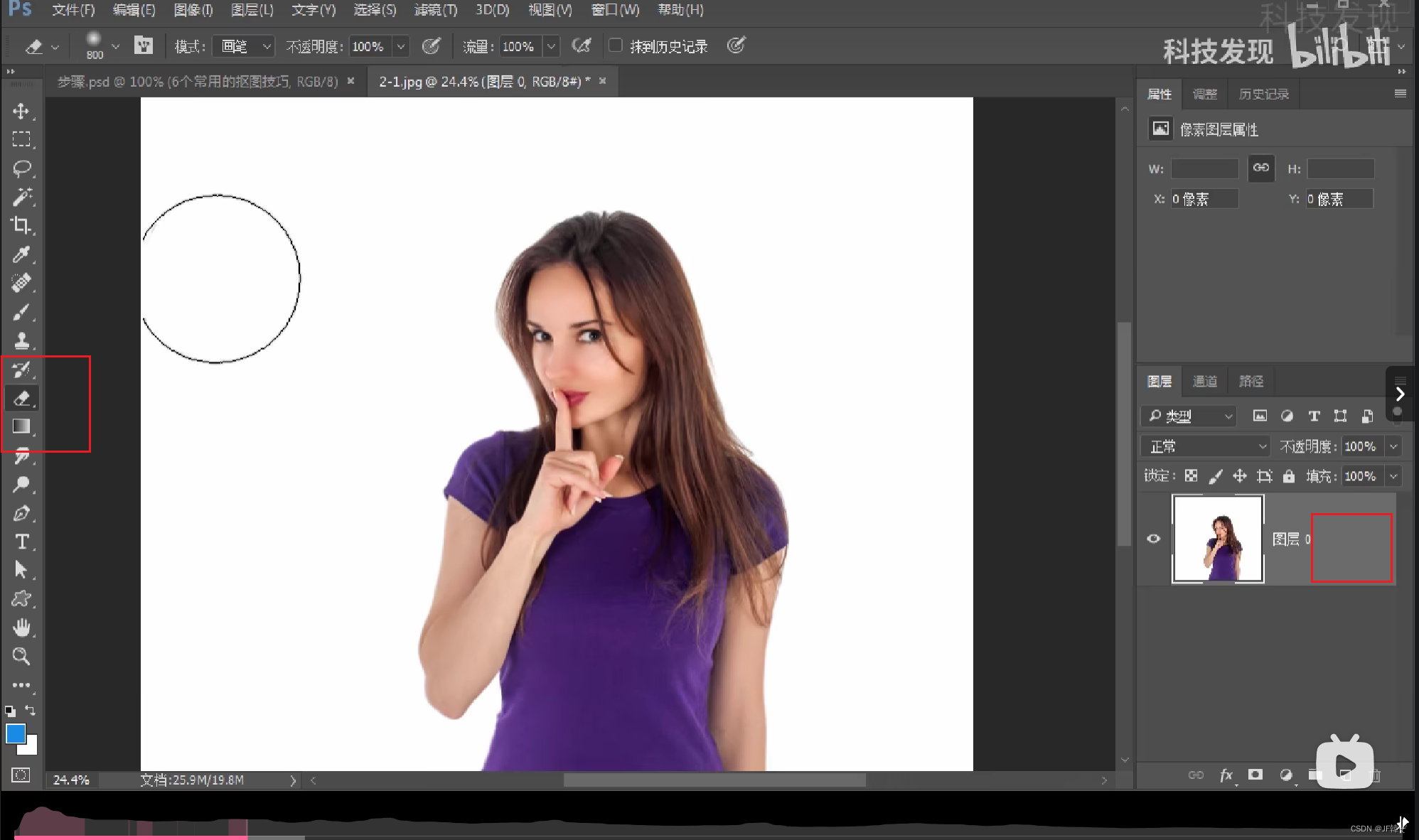The image size is (1419, 840).
Task: Select the Crop tool
Action: coord(21,225)
